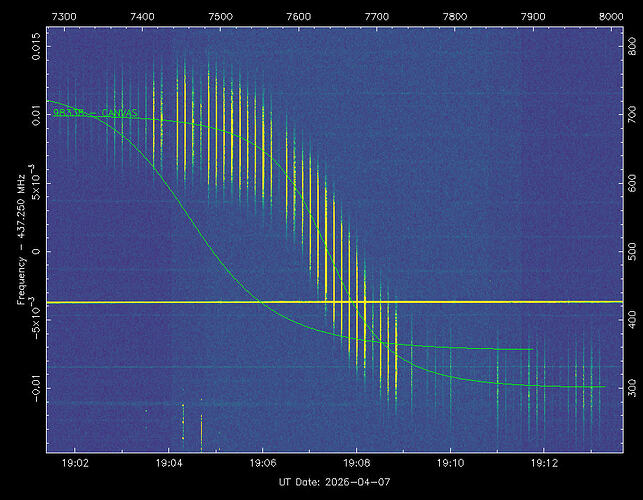Click the 800 right axis label

(631, 47)
